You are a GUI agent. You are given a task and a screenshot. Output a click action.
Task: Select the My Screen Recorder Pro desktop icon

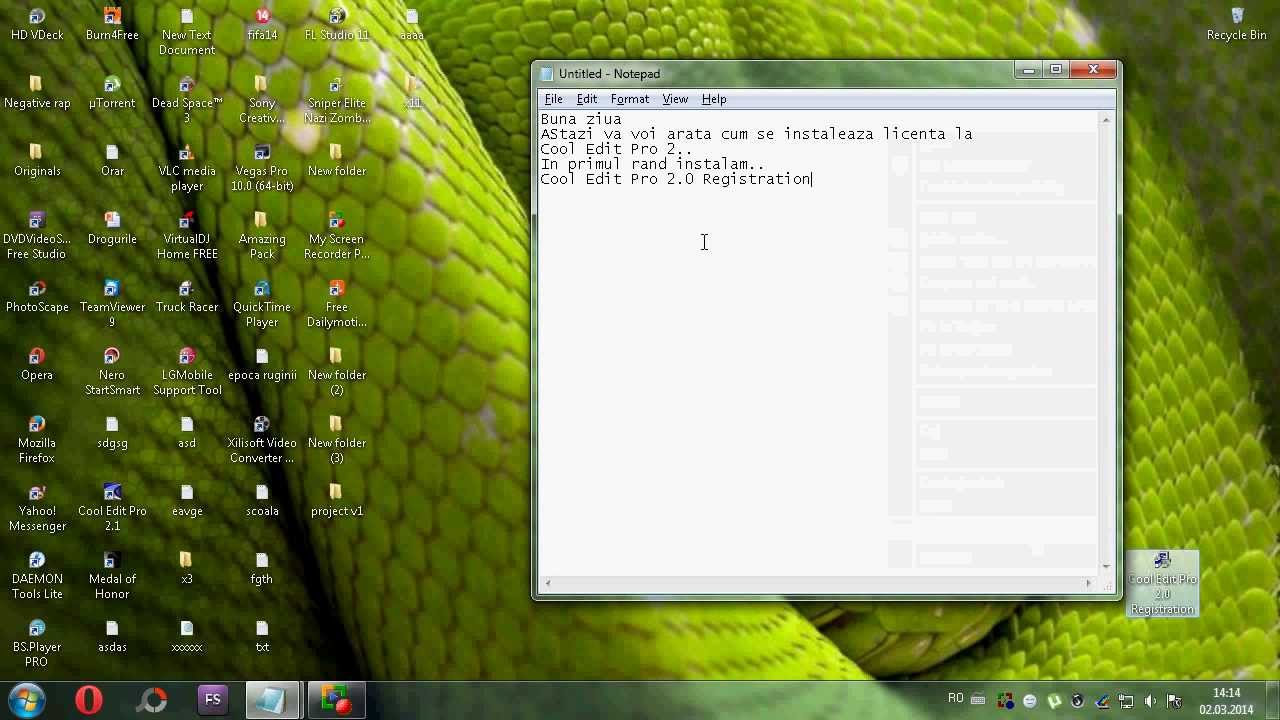point(337,236)
